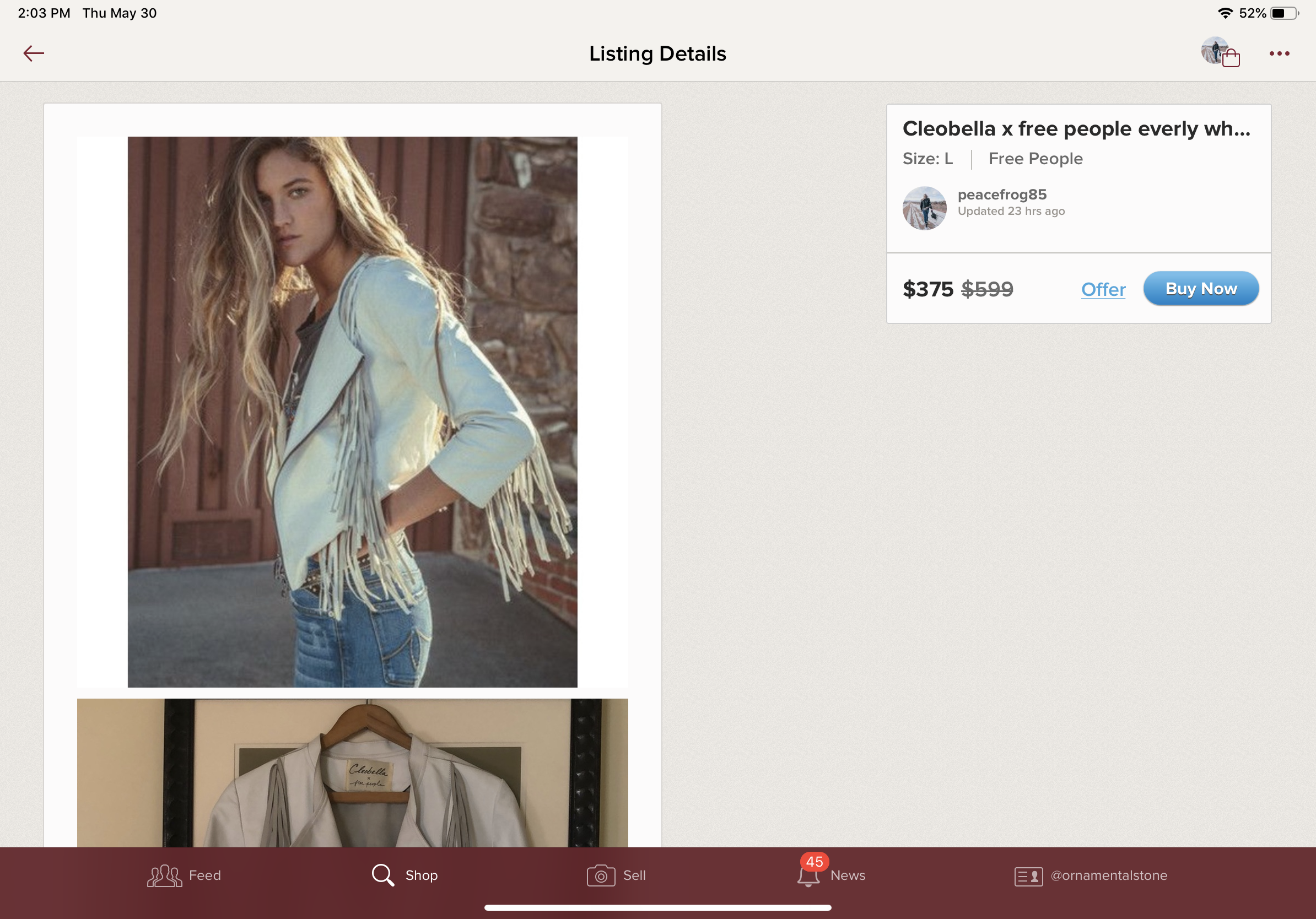Tap the 2:03 PM clock
This screenshot has height=919, width=1316.
coord(44,13)
